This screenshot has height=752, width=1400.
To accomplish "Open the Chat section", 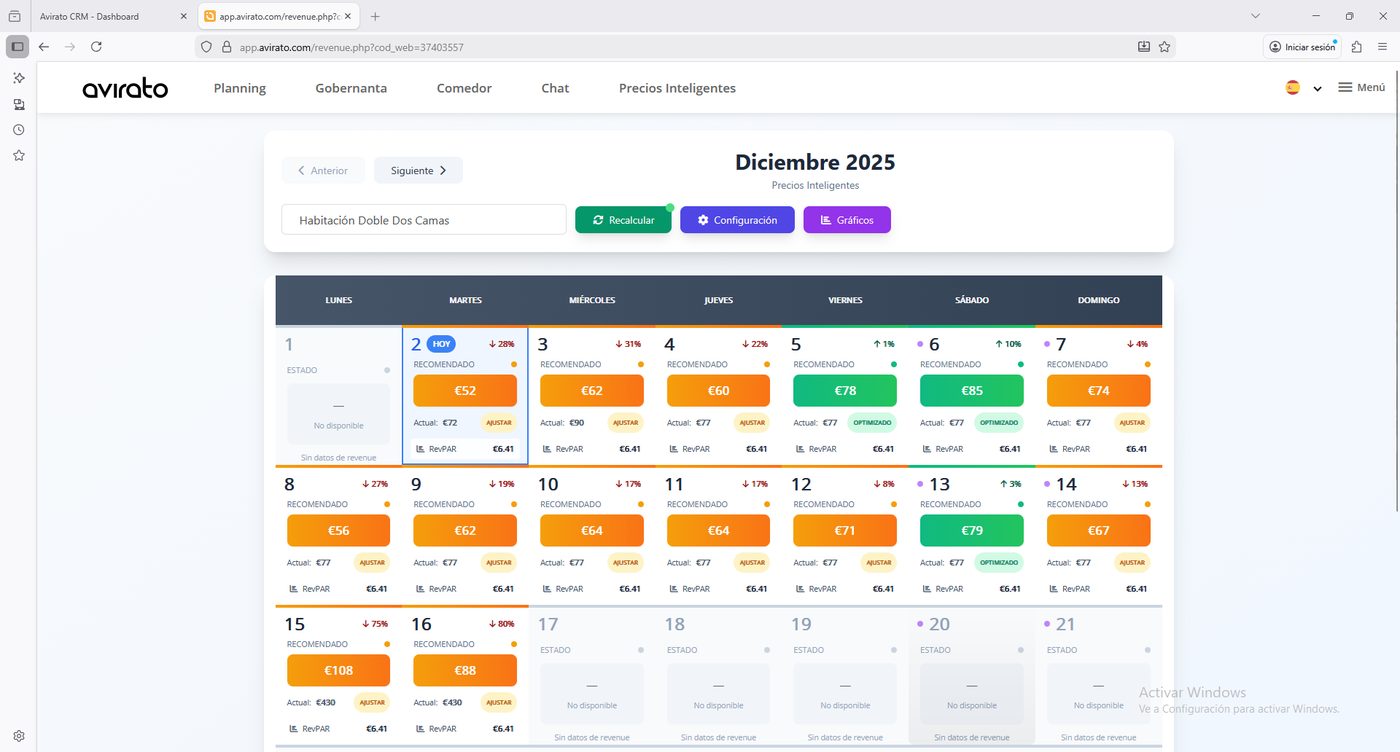I will [x=555, y=88].
